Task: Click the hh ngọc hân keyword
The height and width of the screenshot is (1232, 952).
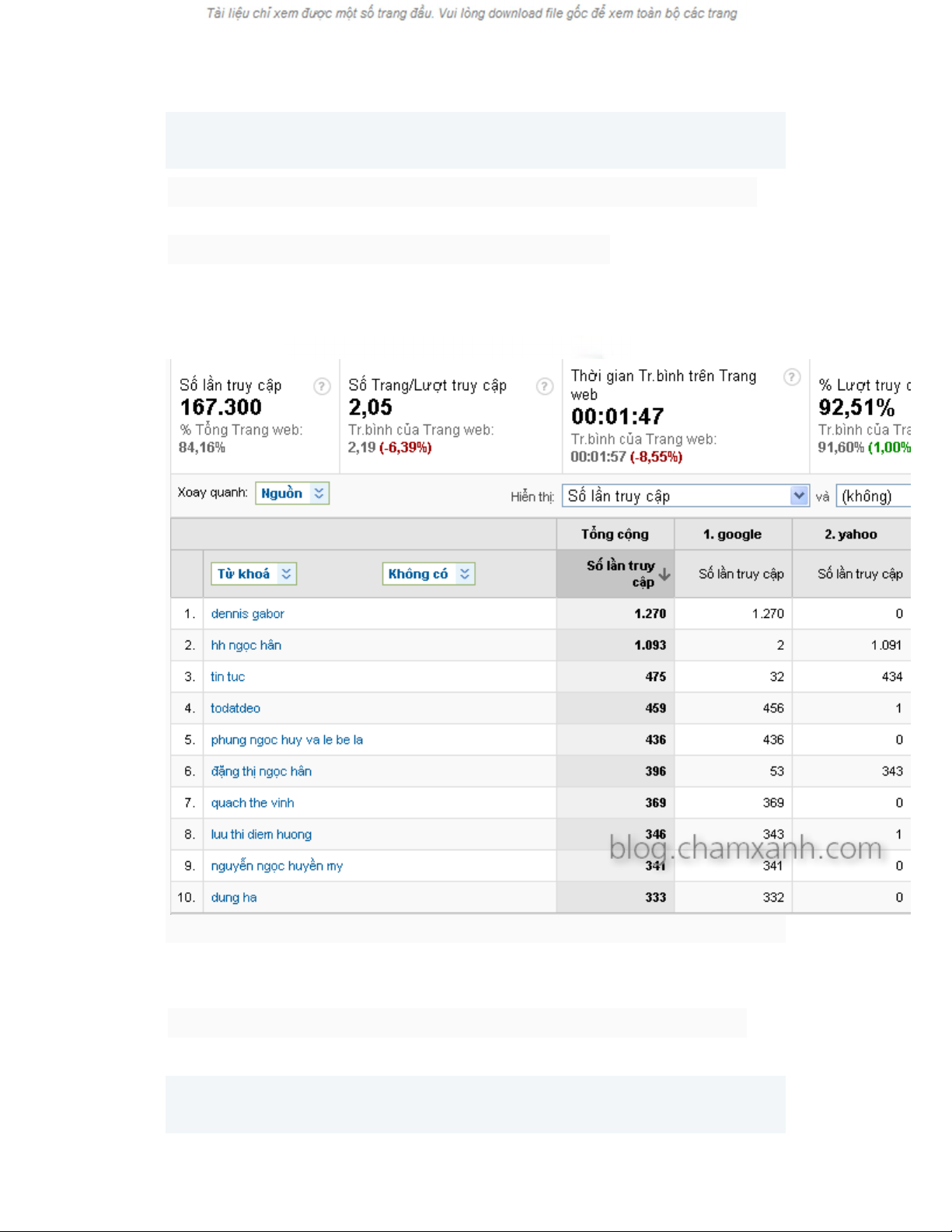Action: coord(246,645)
